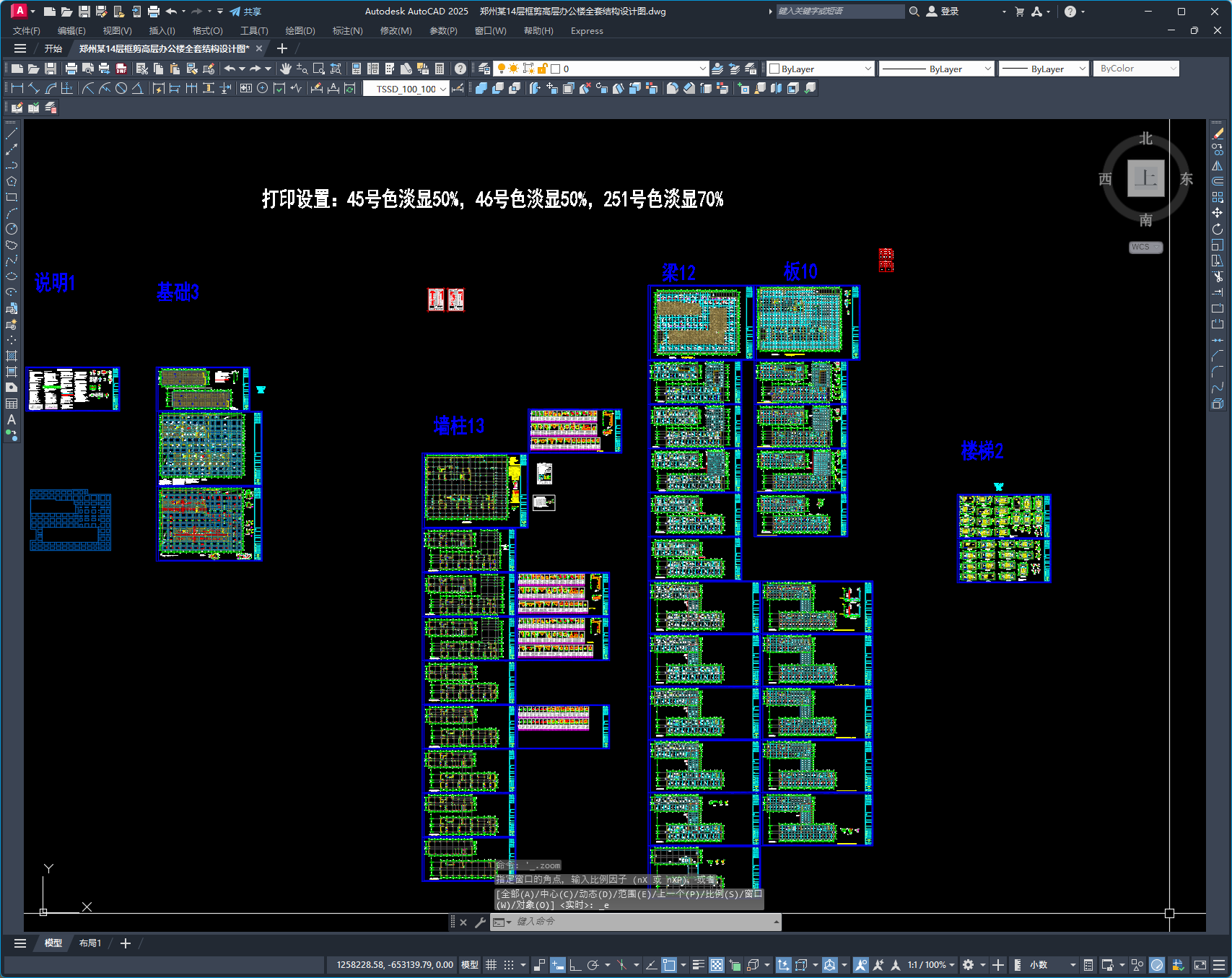The width and height of the screenshot is (1232, 978).
Task: Click the Union solid editing icon
Action: coord(481,88)
